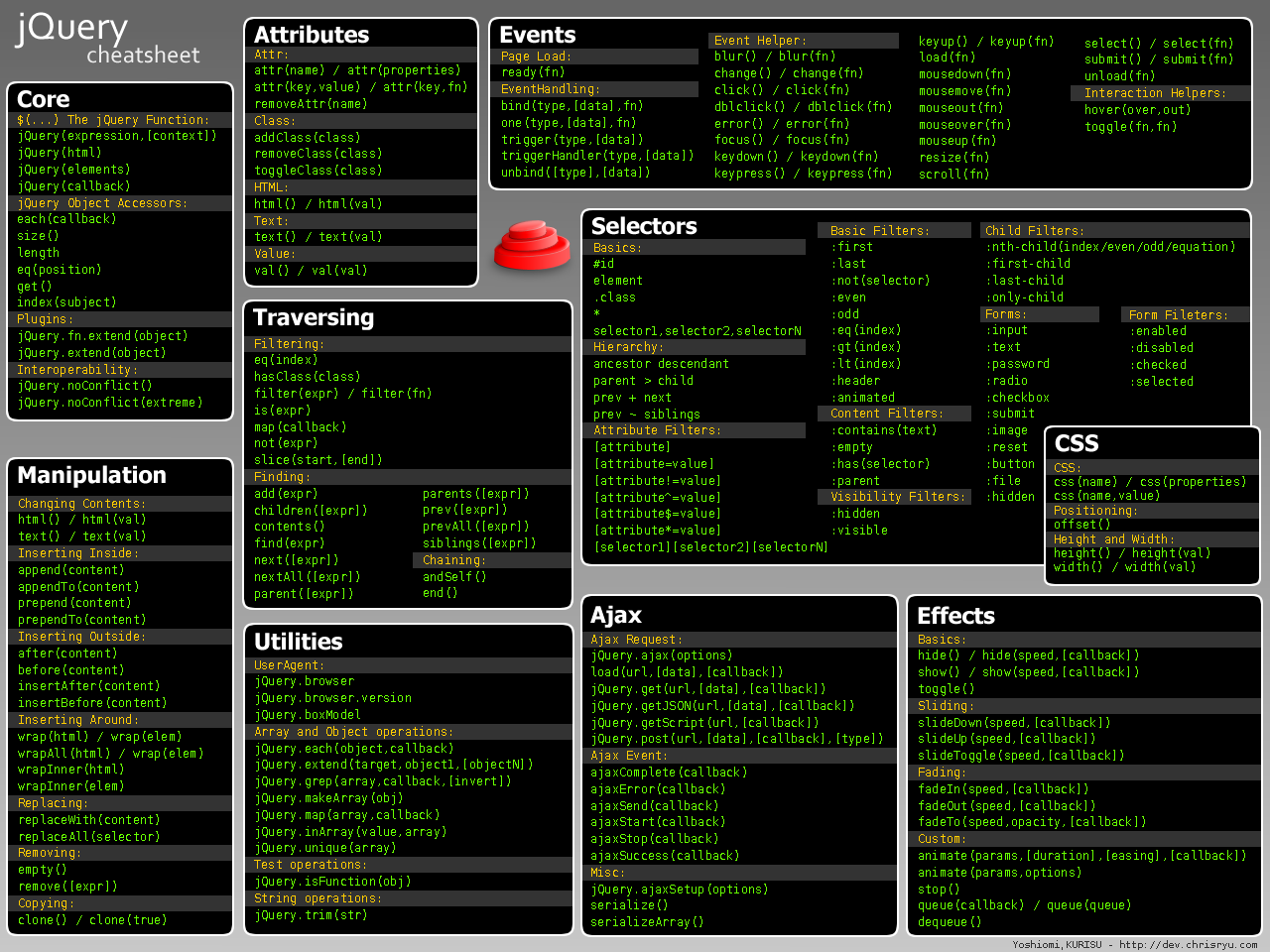Image resolution: width=1270 pixels, height=952 pixels.
Task: Select the :checkbox form selector entry
Action: point(1020,398)
